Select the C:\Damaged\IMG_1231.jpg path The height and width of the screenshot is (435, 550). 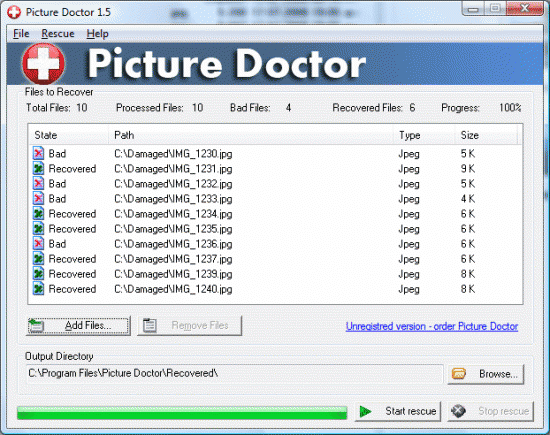pos(173,169)
